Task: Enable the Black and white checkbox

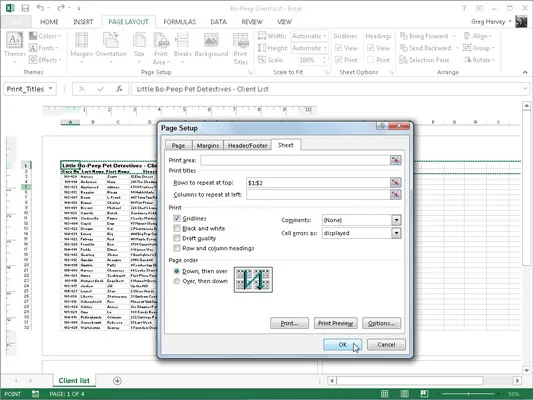Action: coord(177,228)
